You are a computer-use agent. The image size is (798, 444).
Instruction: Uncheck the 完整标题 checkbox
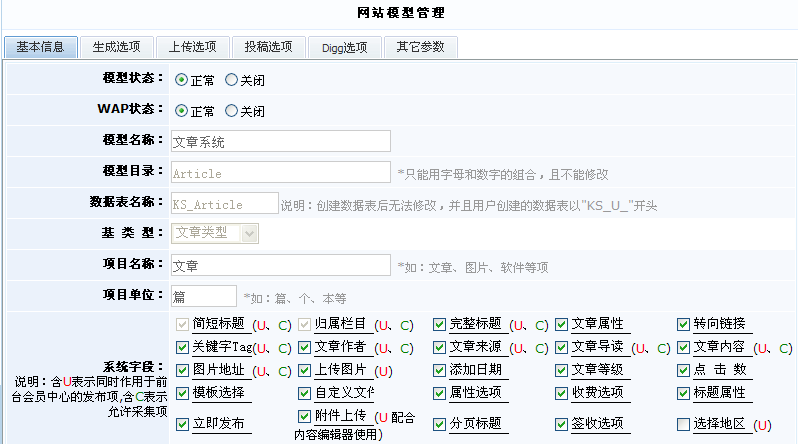coord(440,324)
